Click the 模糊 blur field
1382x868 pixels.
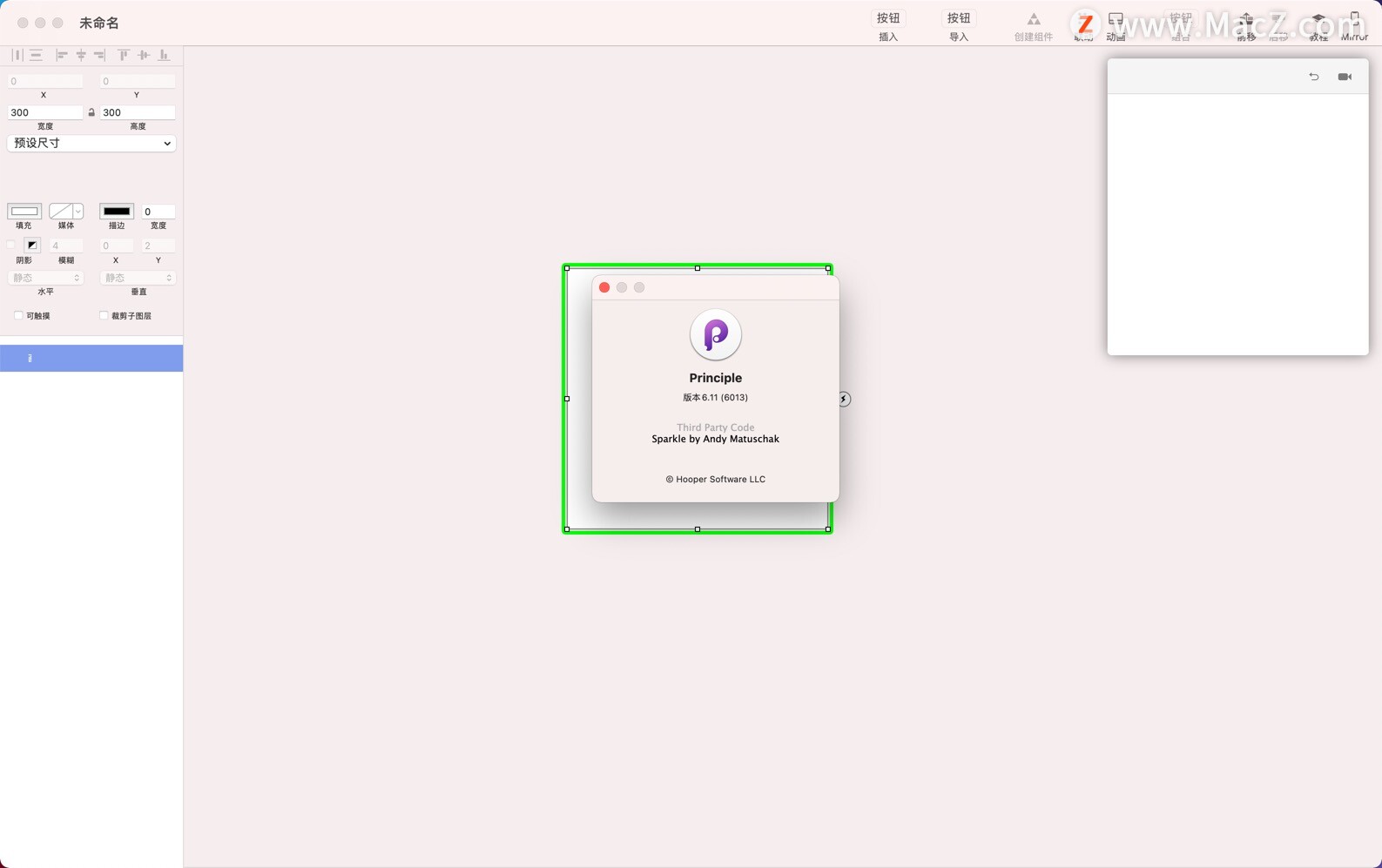pyautogui.click(x=66, y=246)
